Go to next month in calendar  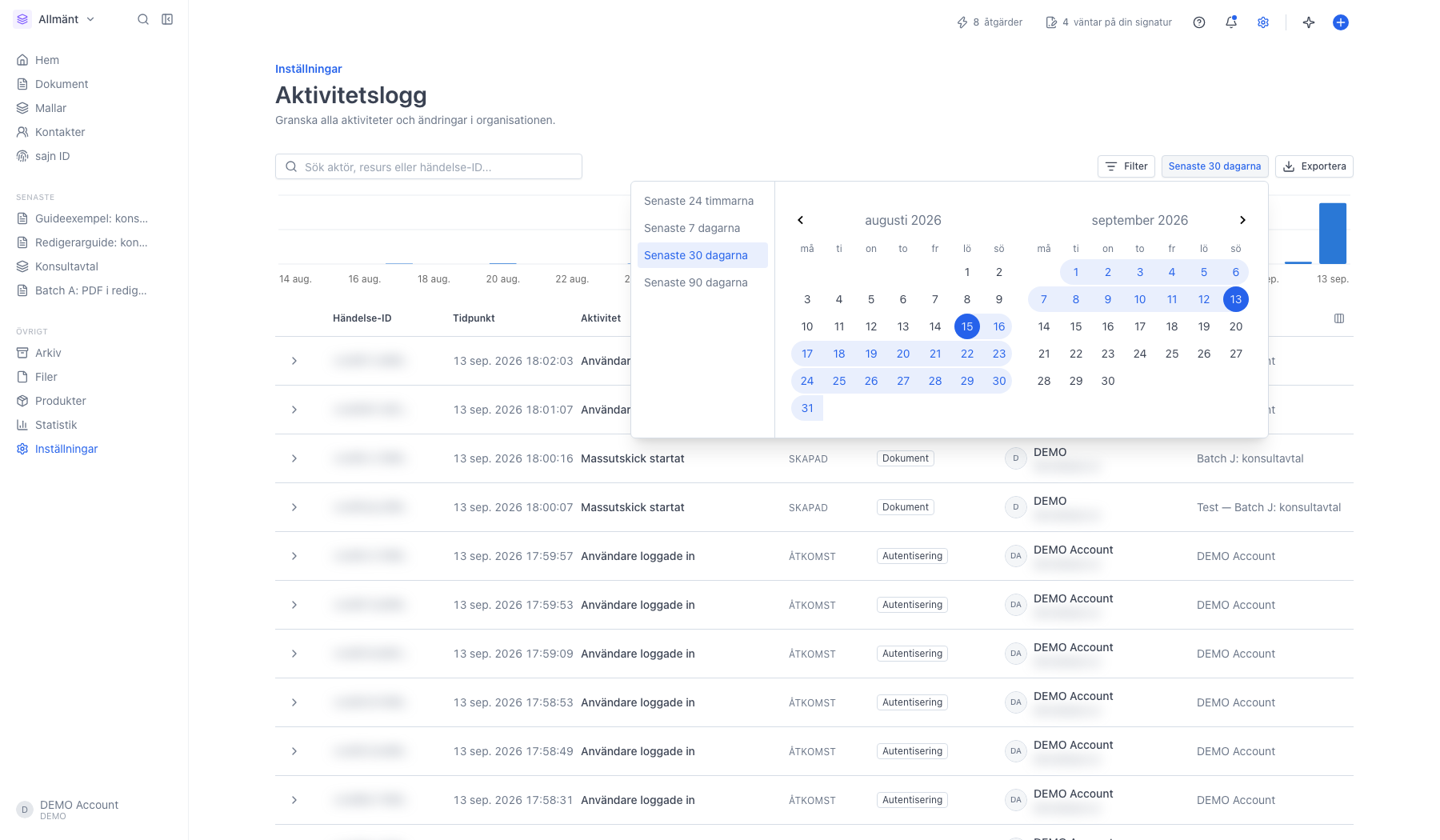(x=1242, y=220)
